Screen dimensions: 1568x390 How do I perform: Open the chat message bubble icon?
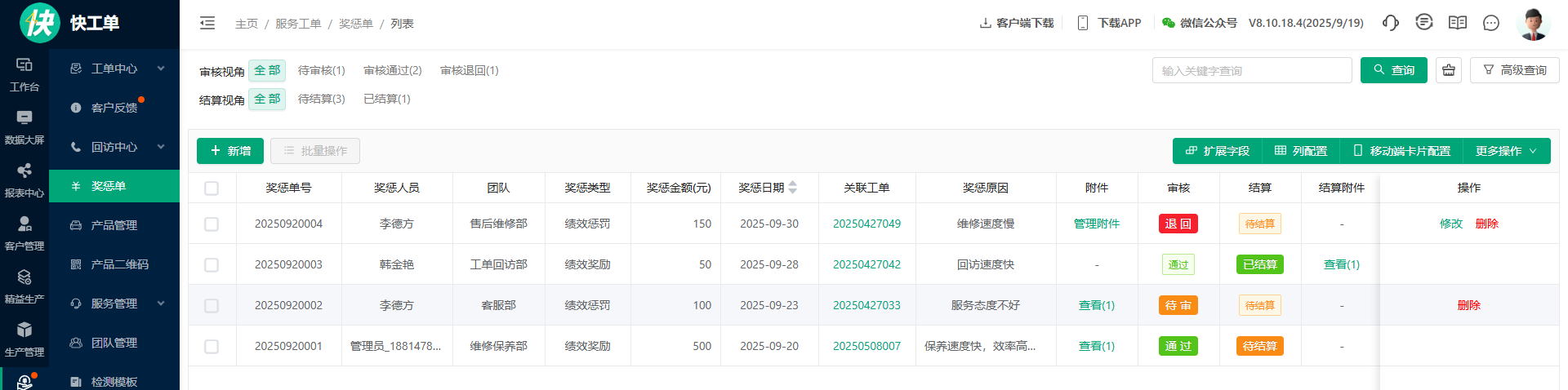coord(1491,23)
